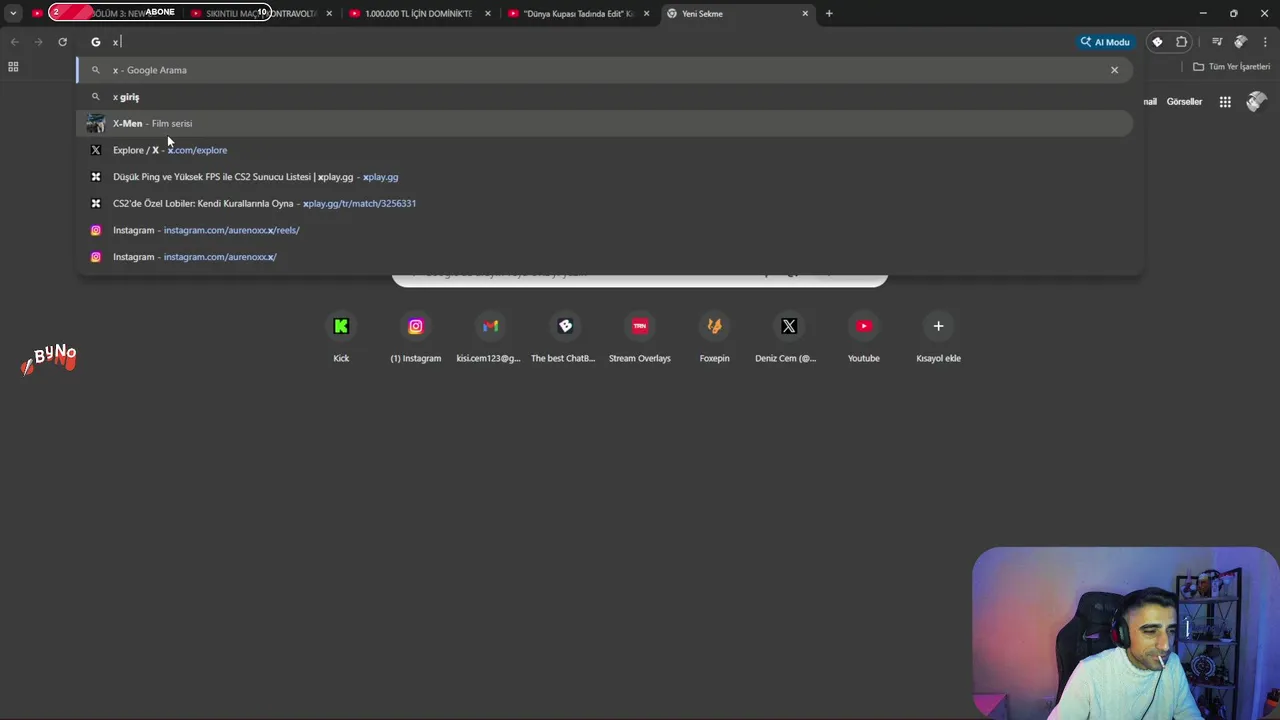Reload the page with refresh icon
Viewport: 1280px width, 720px height.
tap(62, 42)
